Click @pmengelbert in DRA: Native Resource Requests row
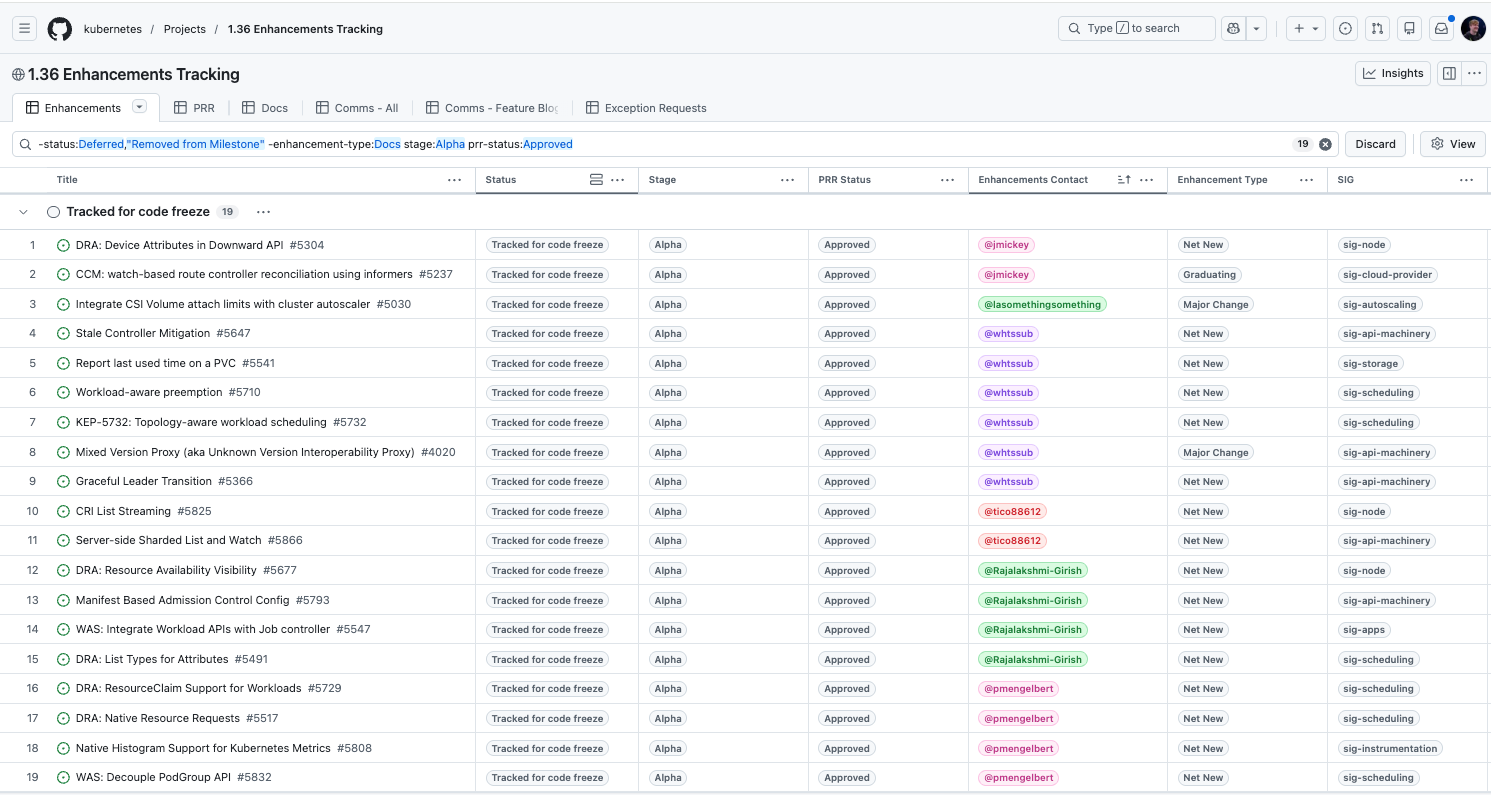This screenshot has height=795, width=1491. pos(1018,718)
